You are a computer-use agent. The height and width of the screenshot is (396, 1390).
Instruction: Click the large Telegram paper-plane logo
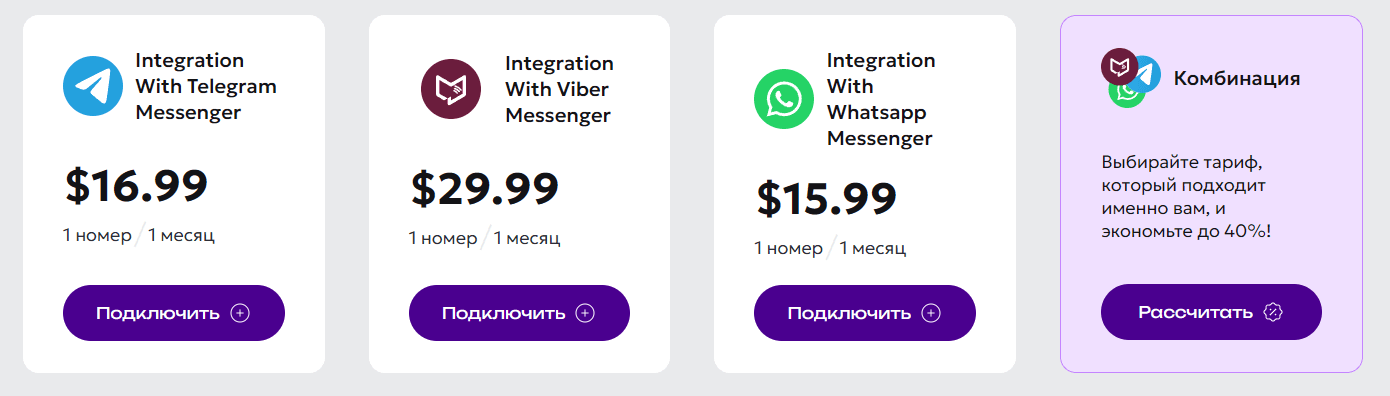pyautogui.click(x=93, y=86)
